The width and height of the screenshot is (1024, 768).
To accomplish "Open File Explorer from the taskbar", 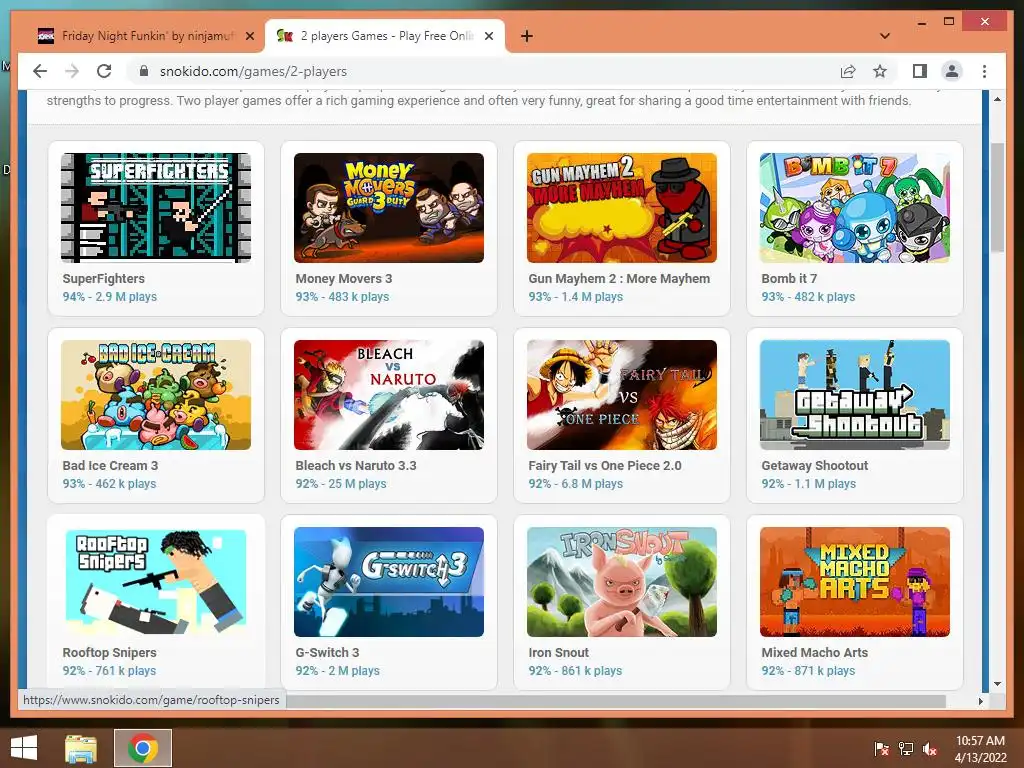I will click(x=81, y=748).
